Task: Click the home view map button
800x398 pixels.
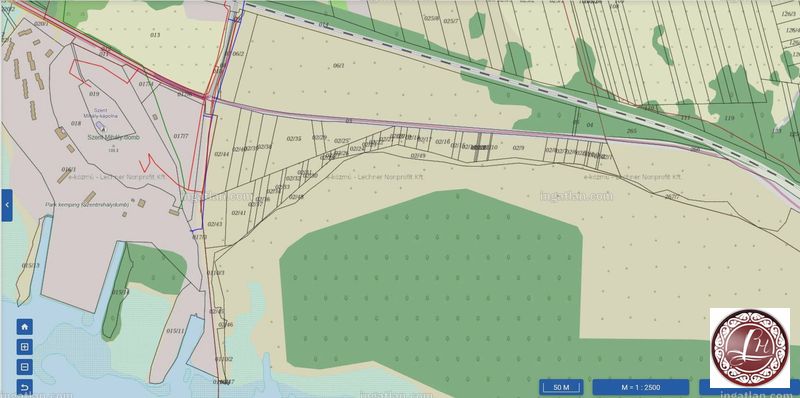Action: [x=24, y=327]
